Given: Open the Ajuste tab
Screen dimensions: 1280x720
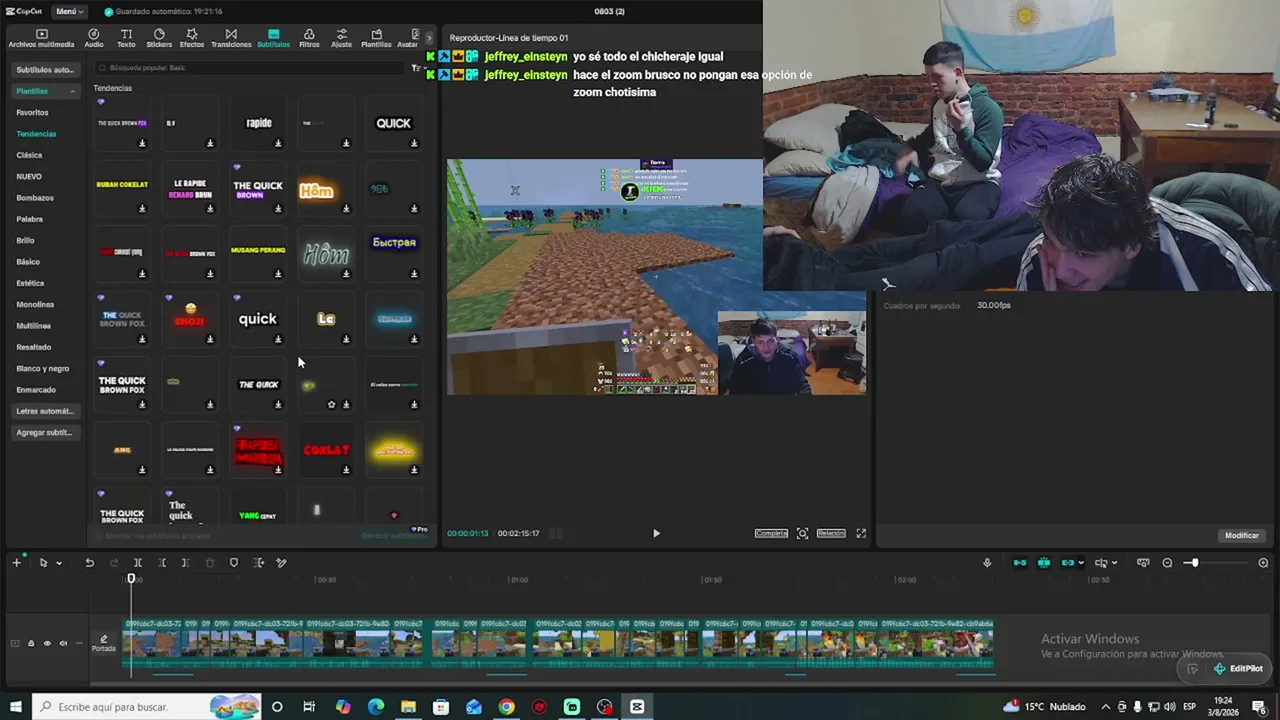Looking at the screenshot, I should pyautogui.click(x=342, y=38).
